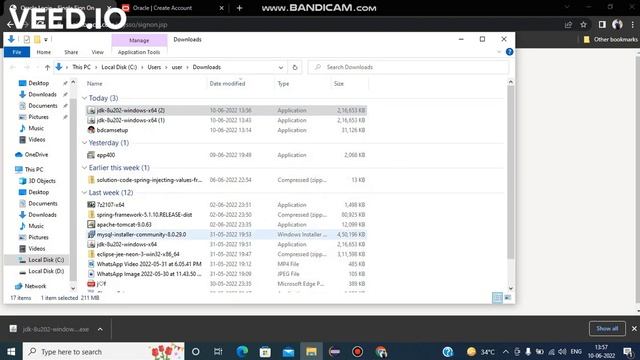Open Local Disk (C:) in sidebar
This screenshot has width=640, height=360.
point(46,260)
